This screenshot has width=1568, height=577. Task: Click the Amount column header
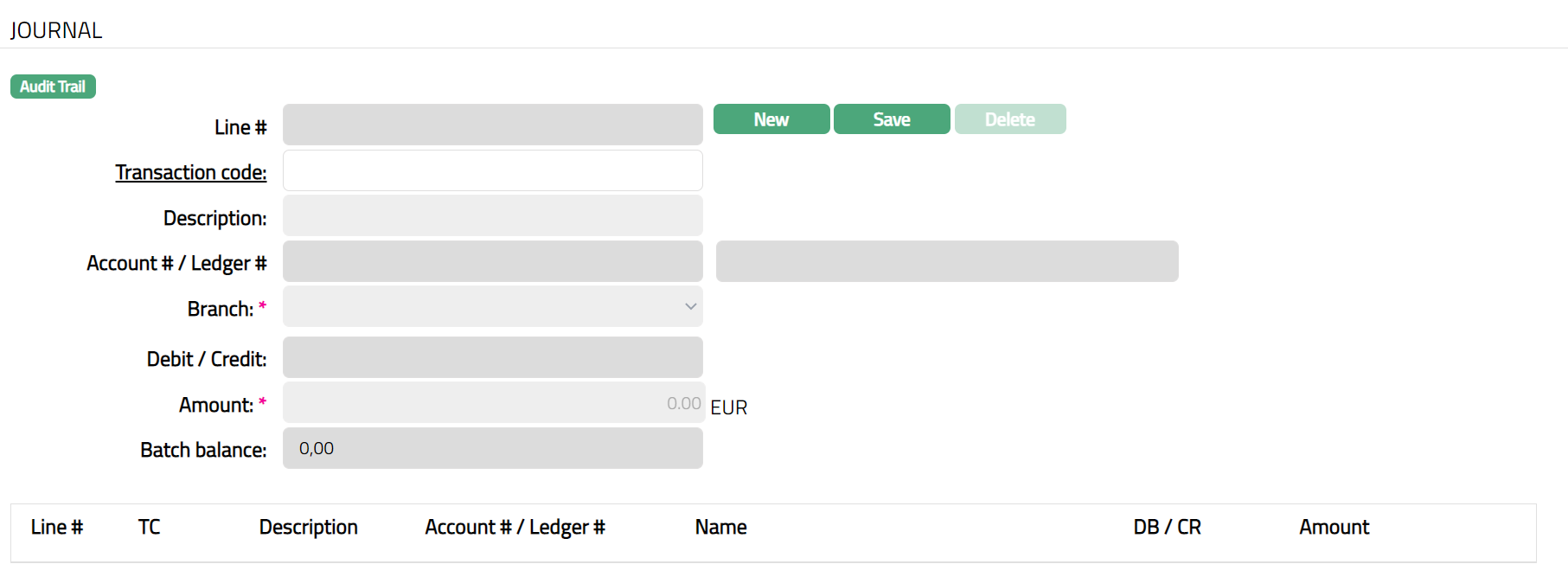[x=1334, y=527]
